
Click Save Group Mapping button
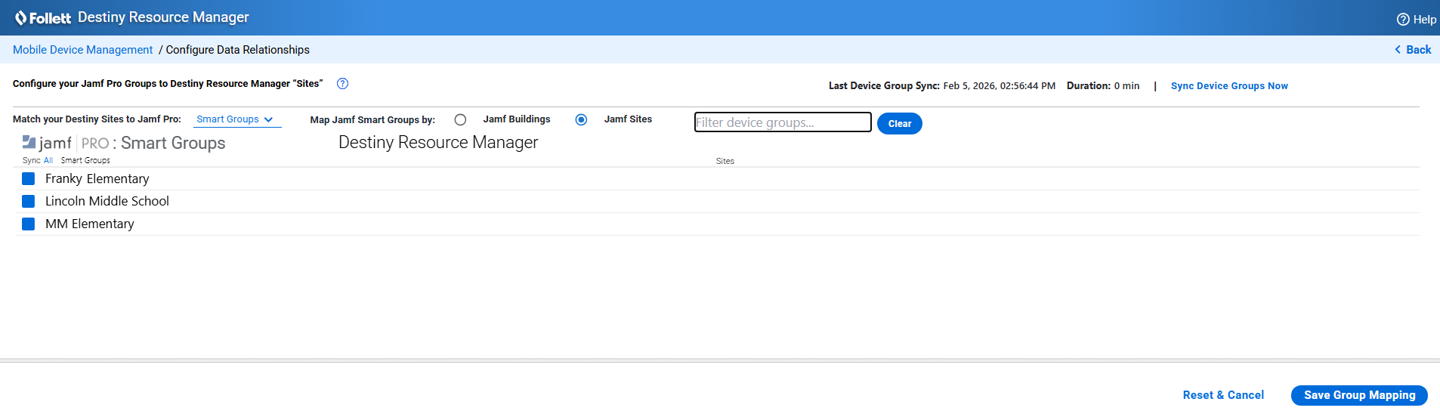pos(1359,395)
